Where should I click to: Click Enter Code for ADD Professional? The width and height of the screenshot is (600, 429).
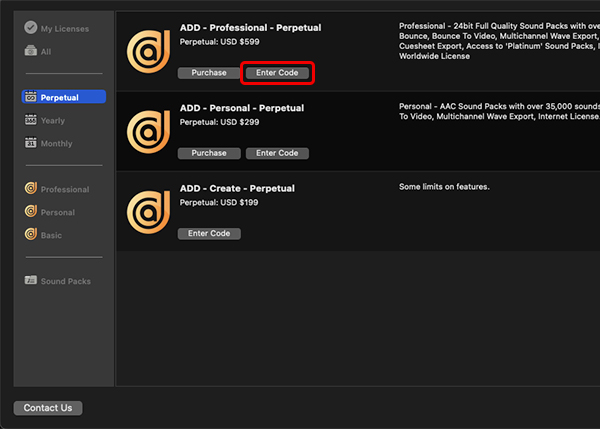(x=277, y=73)
